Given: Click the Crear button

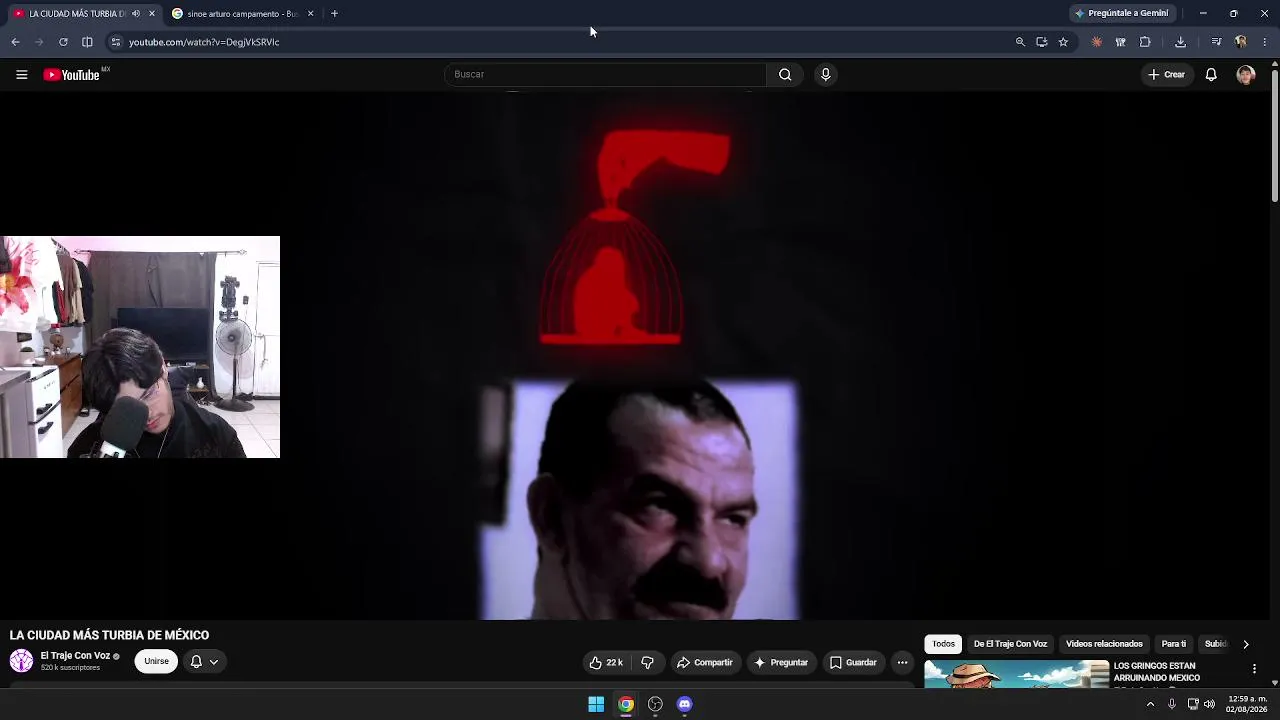Looking at the screenshot, I should pos(1166,75).
